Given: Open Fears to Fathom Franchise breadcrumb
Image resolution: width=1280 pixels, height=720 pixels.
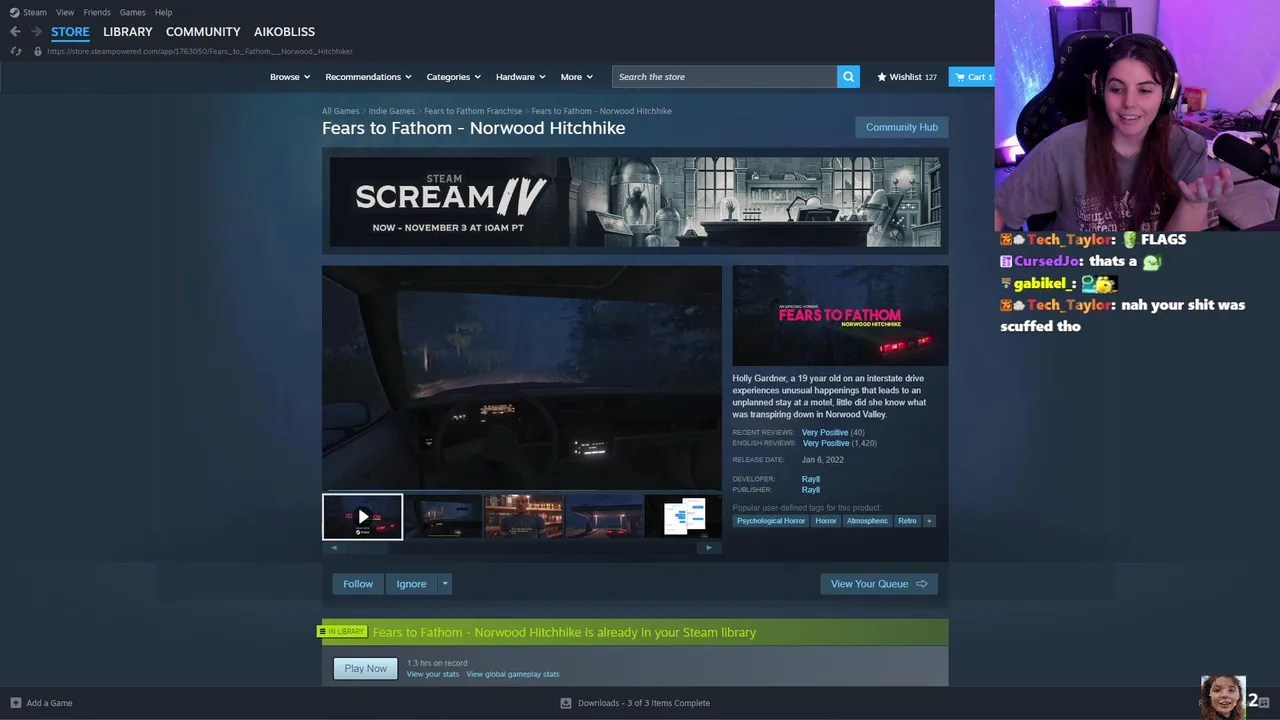Looking at the screenshot, I should [473, 111].
